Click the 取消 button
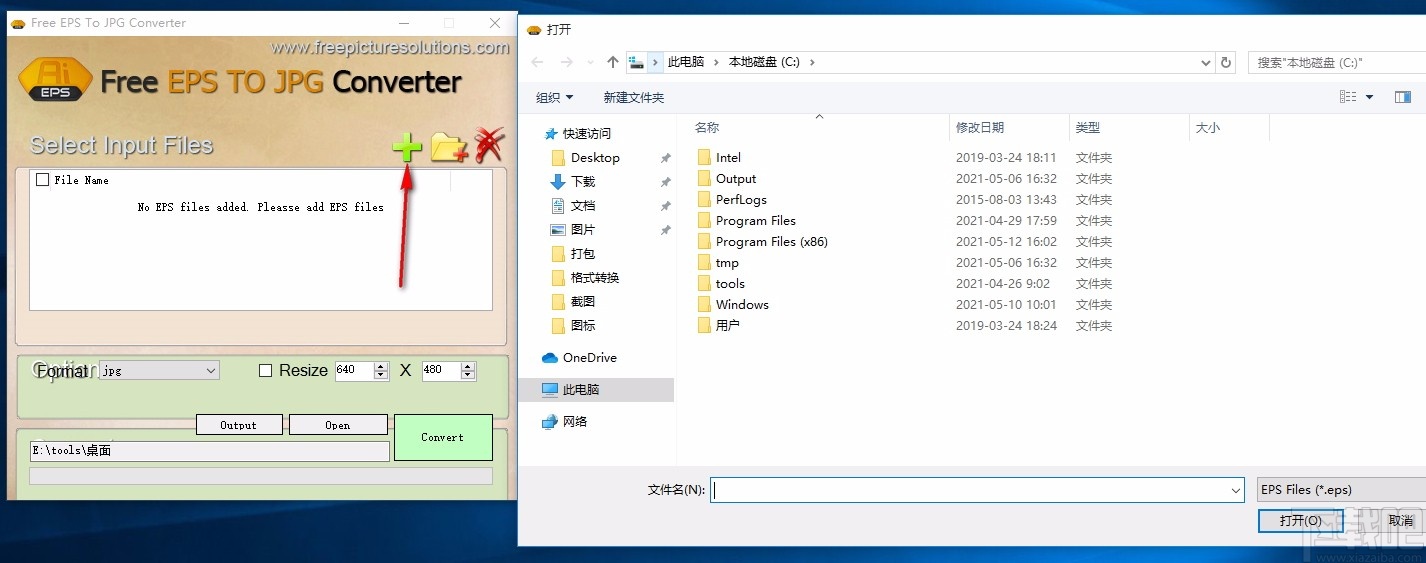The width and height of the screenshot is (1426, 563). tap(1401, 521)
